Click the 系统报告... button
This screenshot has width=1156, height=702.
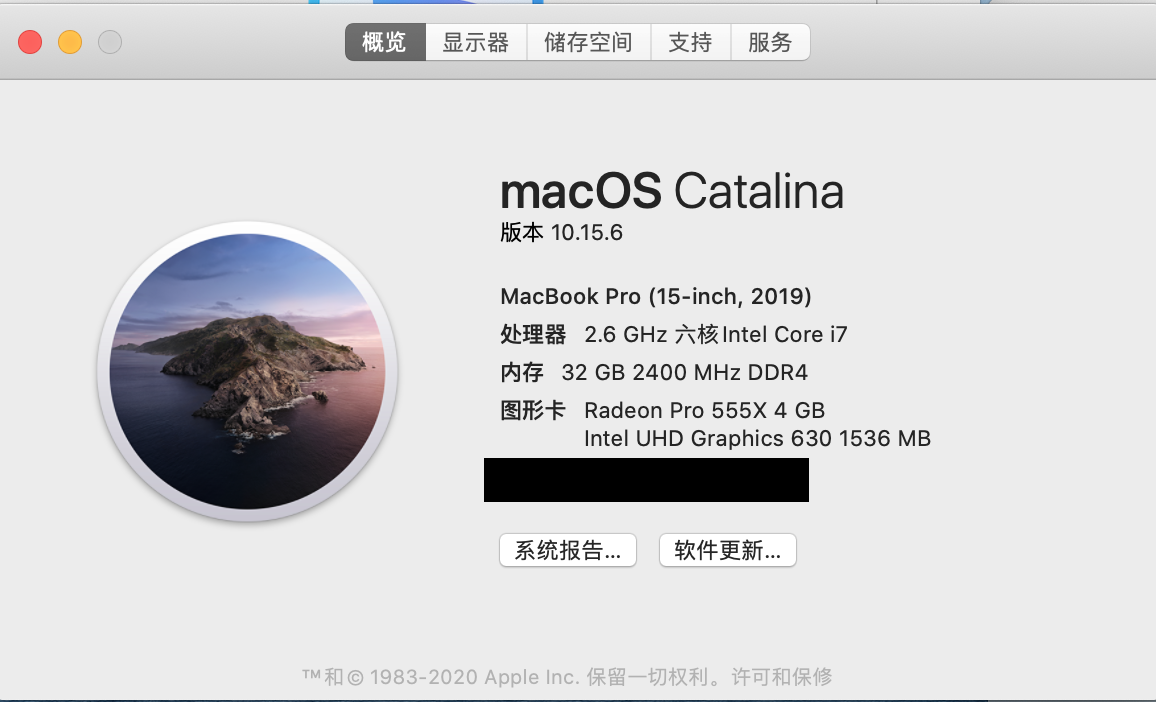click(x=568, y=550)
